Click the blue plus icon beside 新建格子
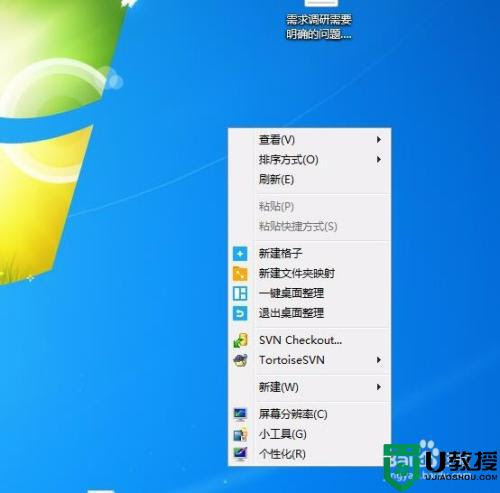Screen dimensions: 500x493 240,254
